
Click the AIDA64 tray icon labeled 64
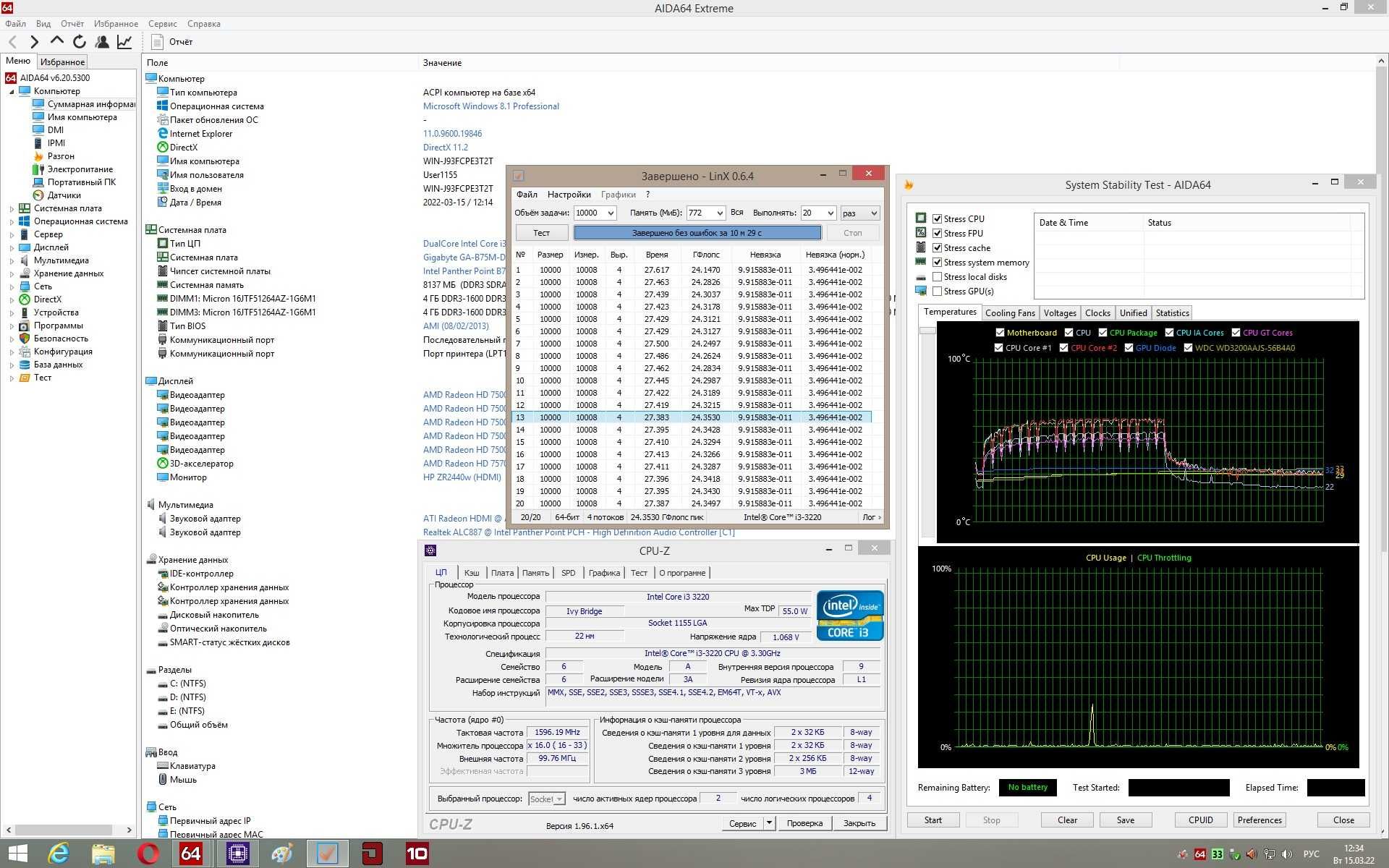point(1200,854)
